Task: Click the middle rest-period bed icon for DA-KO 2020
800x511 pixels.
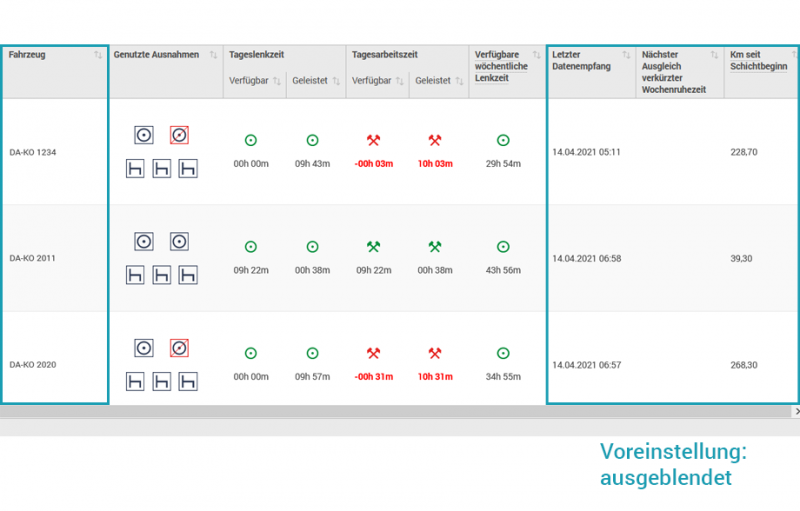Action: pyautogui.click(x=161, y=381)
